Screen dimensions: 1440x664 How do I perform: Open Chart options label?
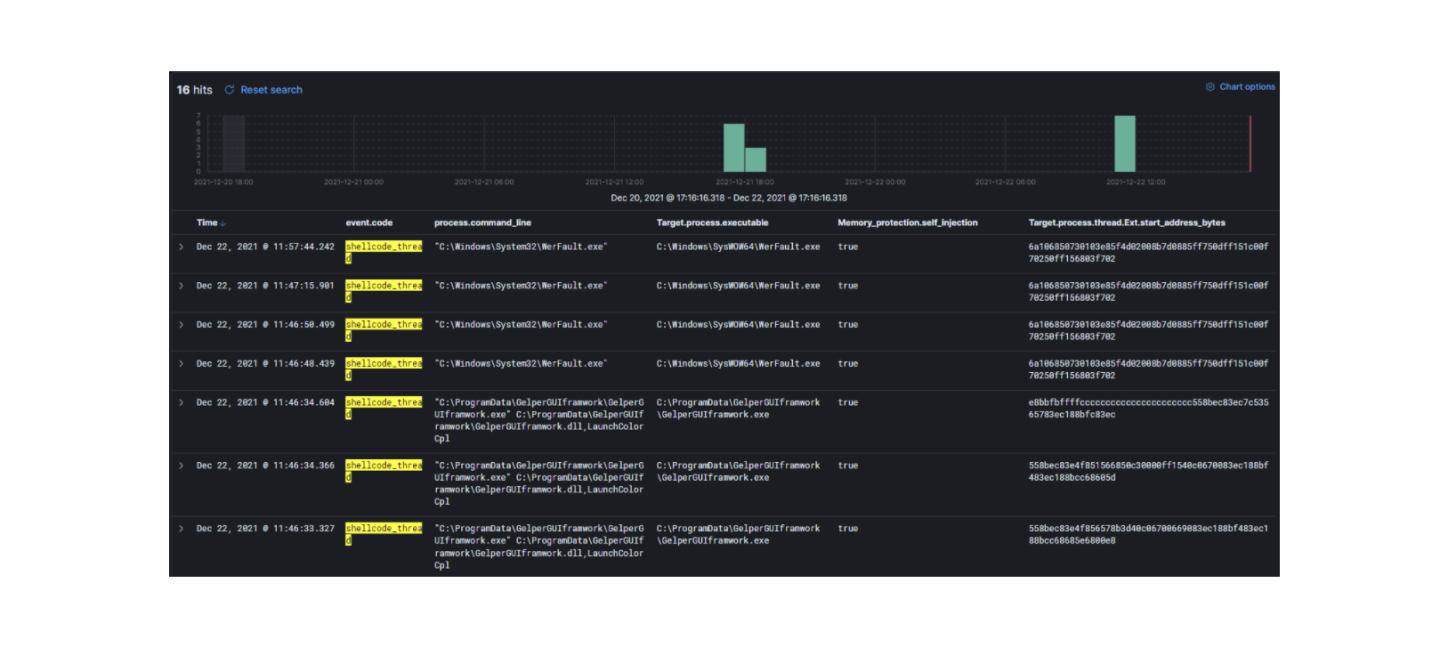(x=1247, y=87)
